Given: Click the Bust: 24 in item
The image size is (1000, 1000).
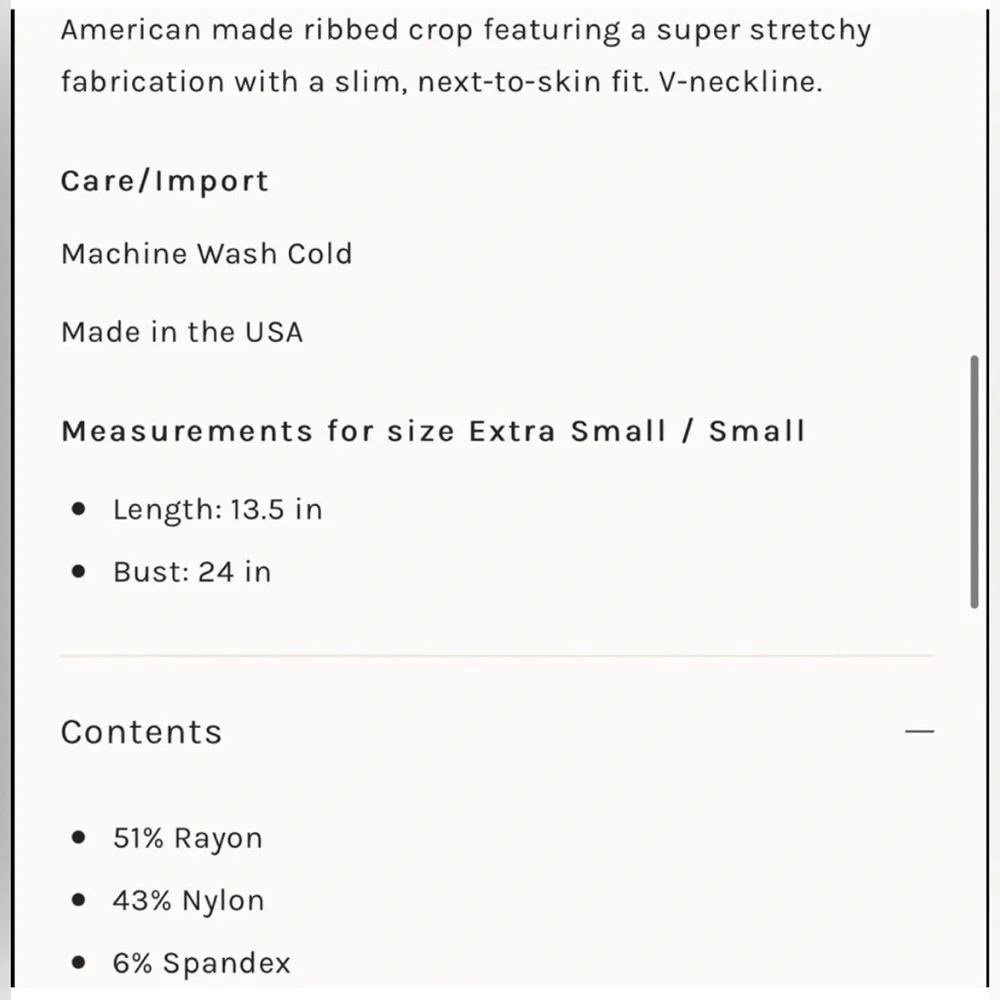Looking at the screenshot, I should (x=192, y=572).
